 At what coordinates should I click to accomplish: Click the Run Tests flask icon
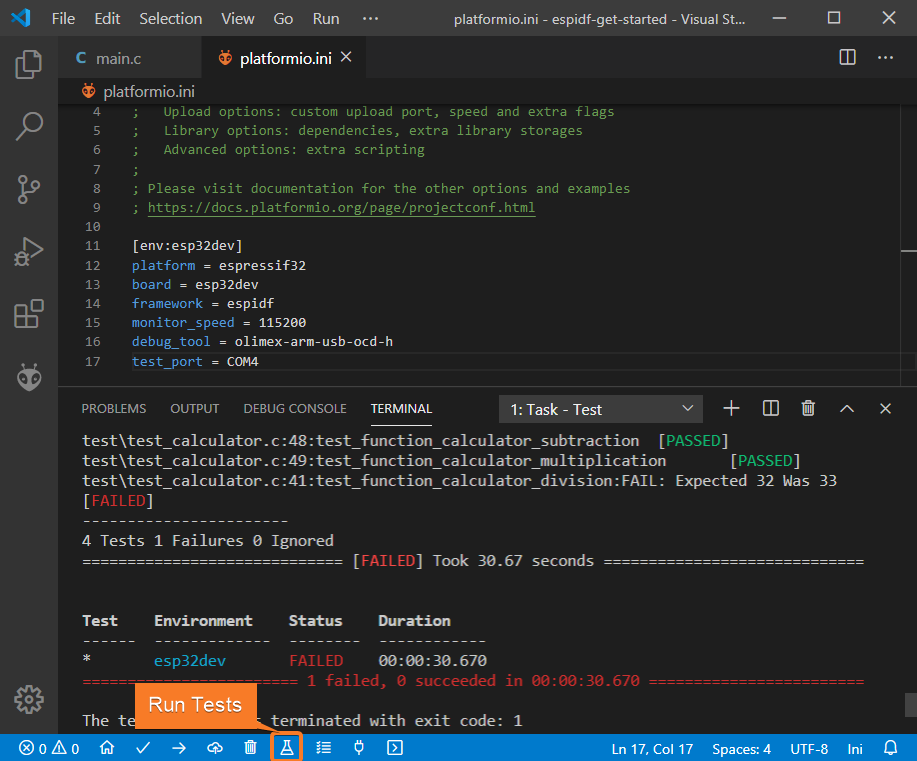tap(287, 748)
